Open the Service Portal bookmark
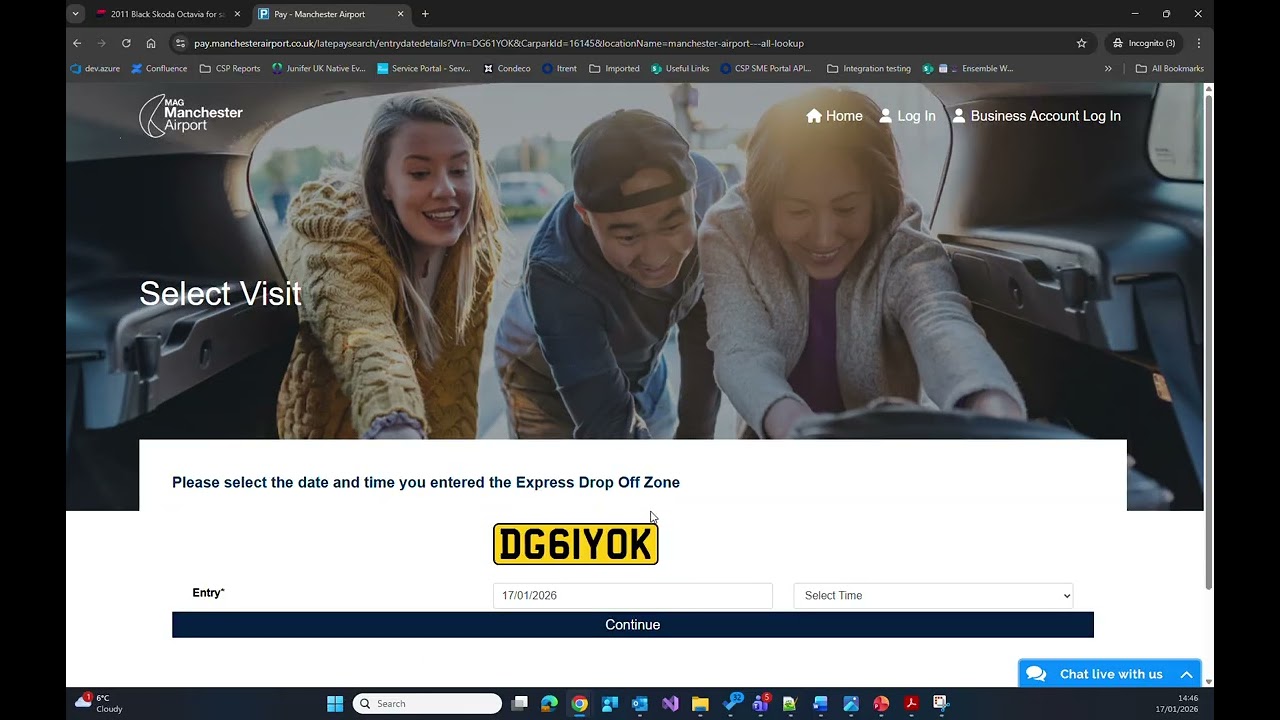The height and width of the screenshot is (720, 1280). pyautogui.click(x=424, y=69)
